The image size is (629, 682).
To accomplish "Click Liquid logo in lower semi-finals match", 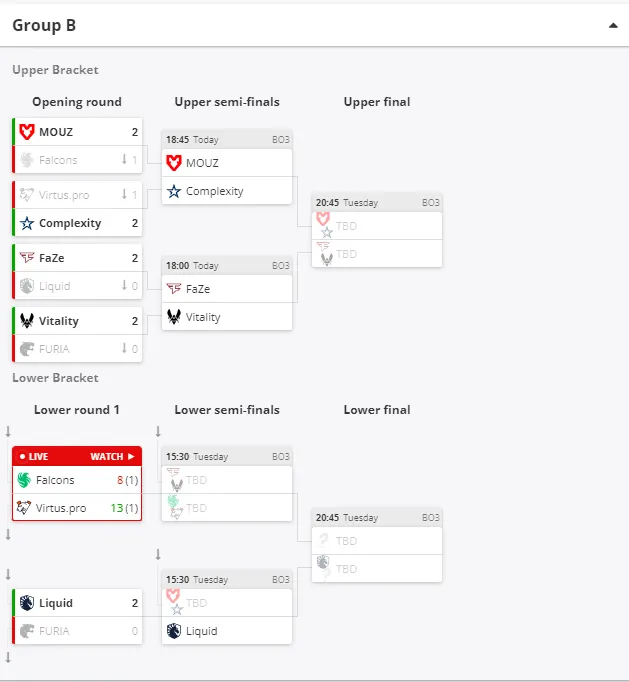I will [x=174, y=631].
